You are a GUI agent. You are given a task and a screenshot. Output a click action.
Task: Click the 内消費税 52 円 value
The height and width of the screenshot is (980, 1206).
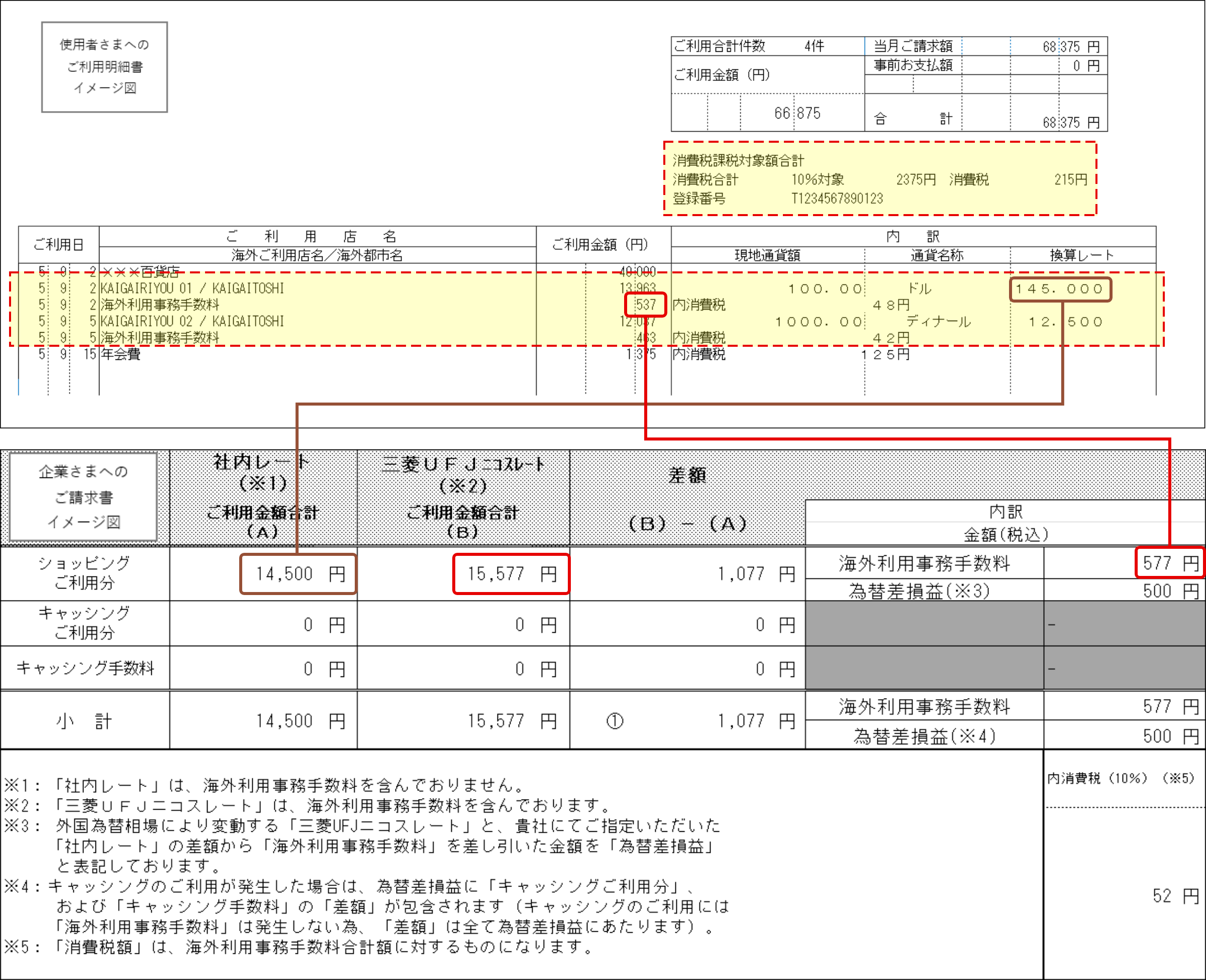[1174, 896]
